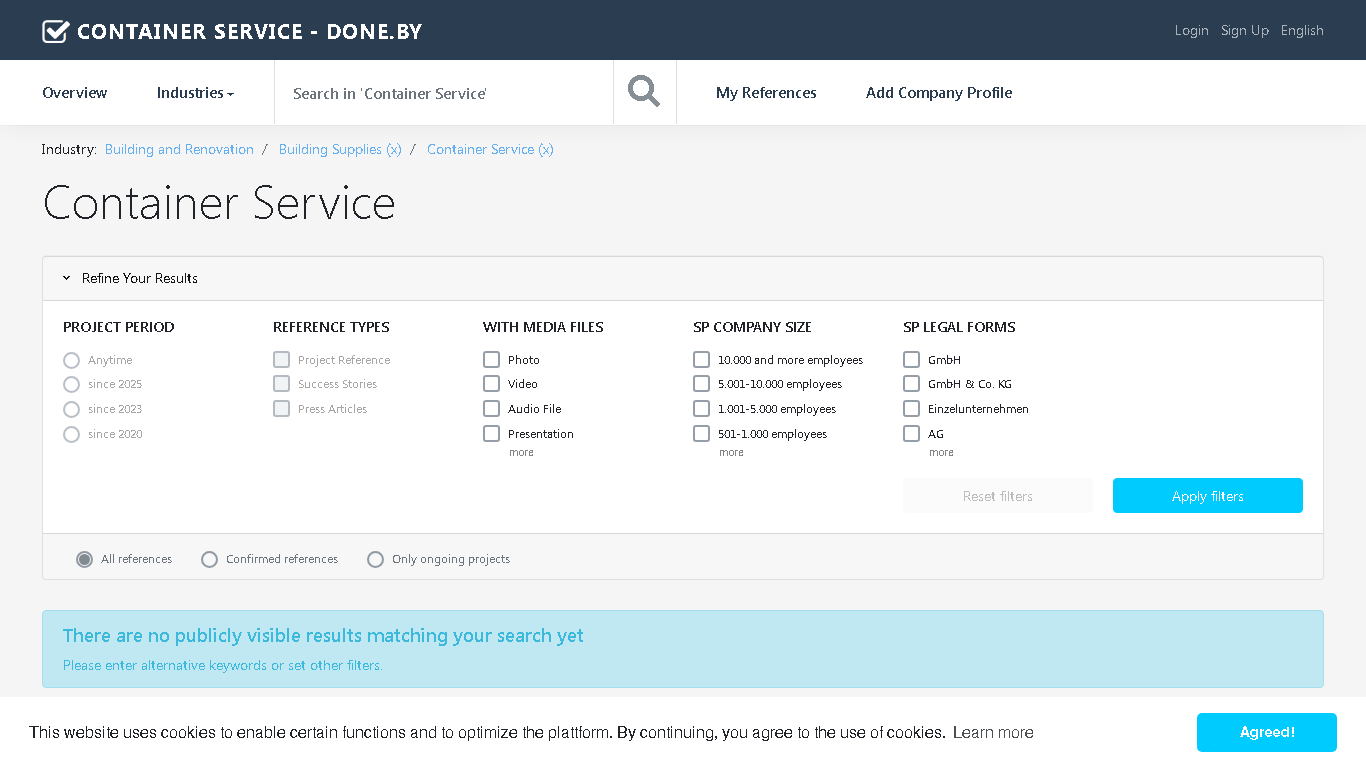Image resolution: width=1366 pixels, height=768 pixels.
Task: Open the English language selector
Action: [1302, 30]
